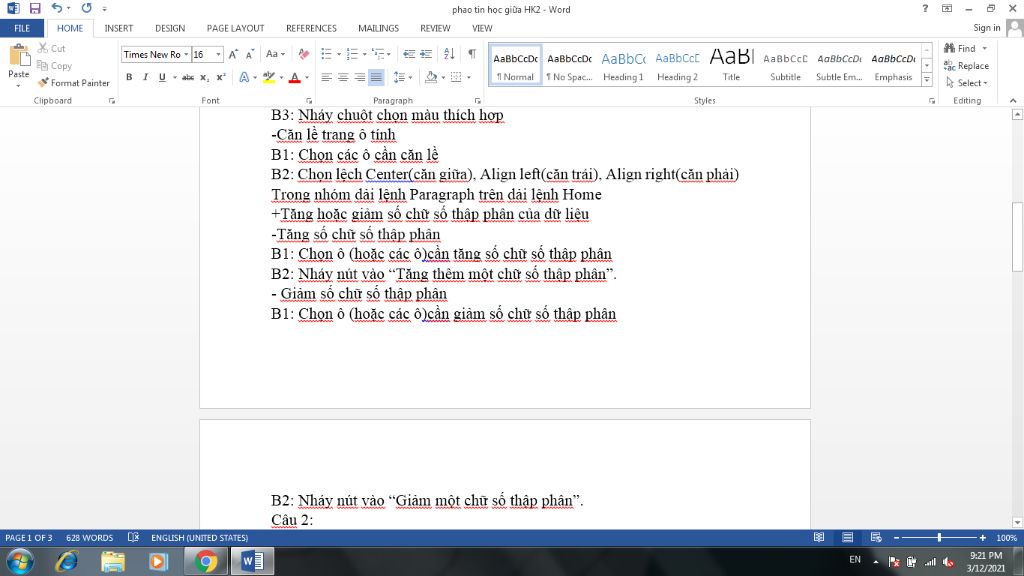Click the Save icon in the title bar
Image resolution: width=1024 pixels, height=576 pixels.
[35, 8]
